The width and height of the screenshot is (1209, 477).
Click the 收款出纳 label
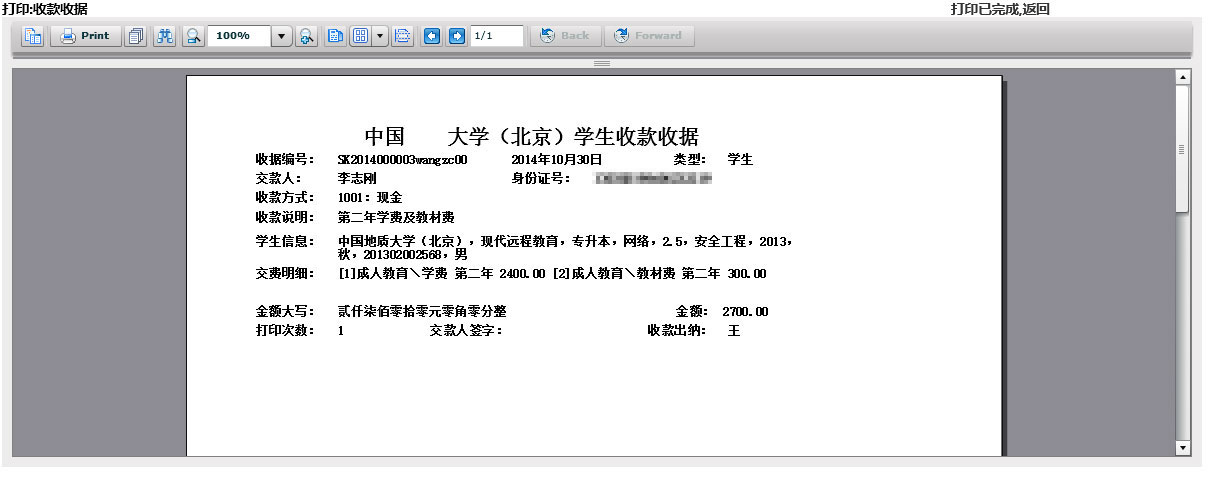click(x=677, y=331)
